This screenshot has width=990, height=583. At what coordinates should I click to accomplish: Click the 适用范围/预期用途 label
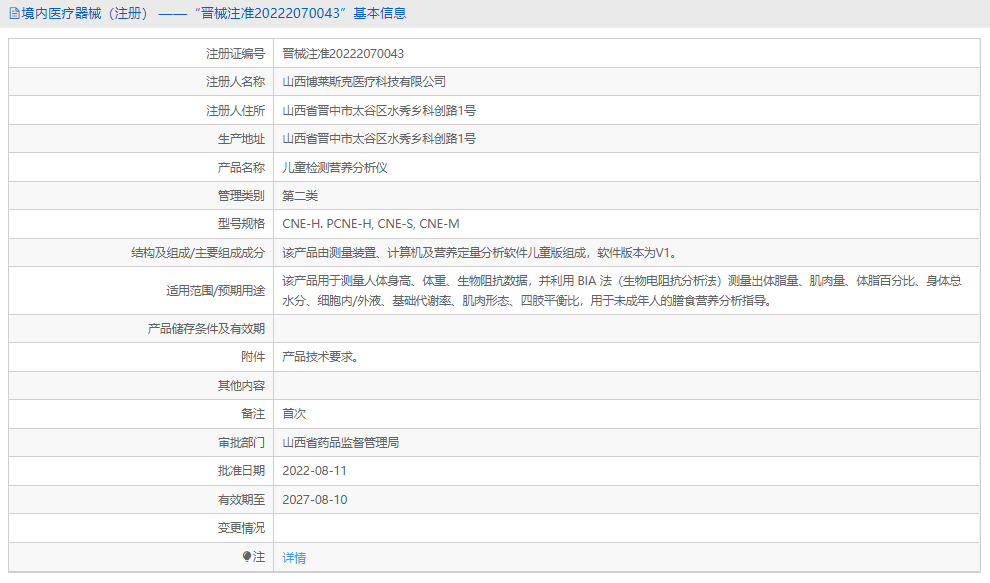pyautogui.click(x=215, y=291)
